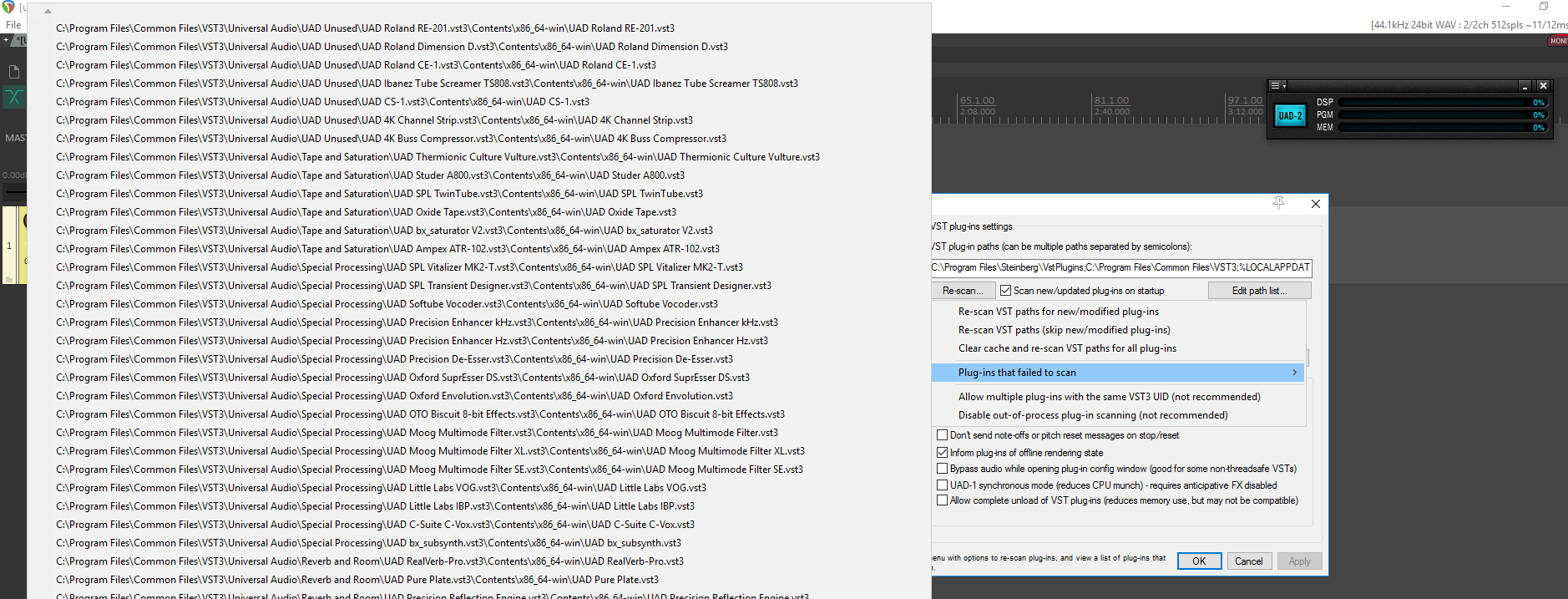Click the MEM usage meter bar
This screenshot has width=1568, height=599.
point(1443,128)
